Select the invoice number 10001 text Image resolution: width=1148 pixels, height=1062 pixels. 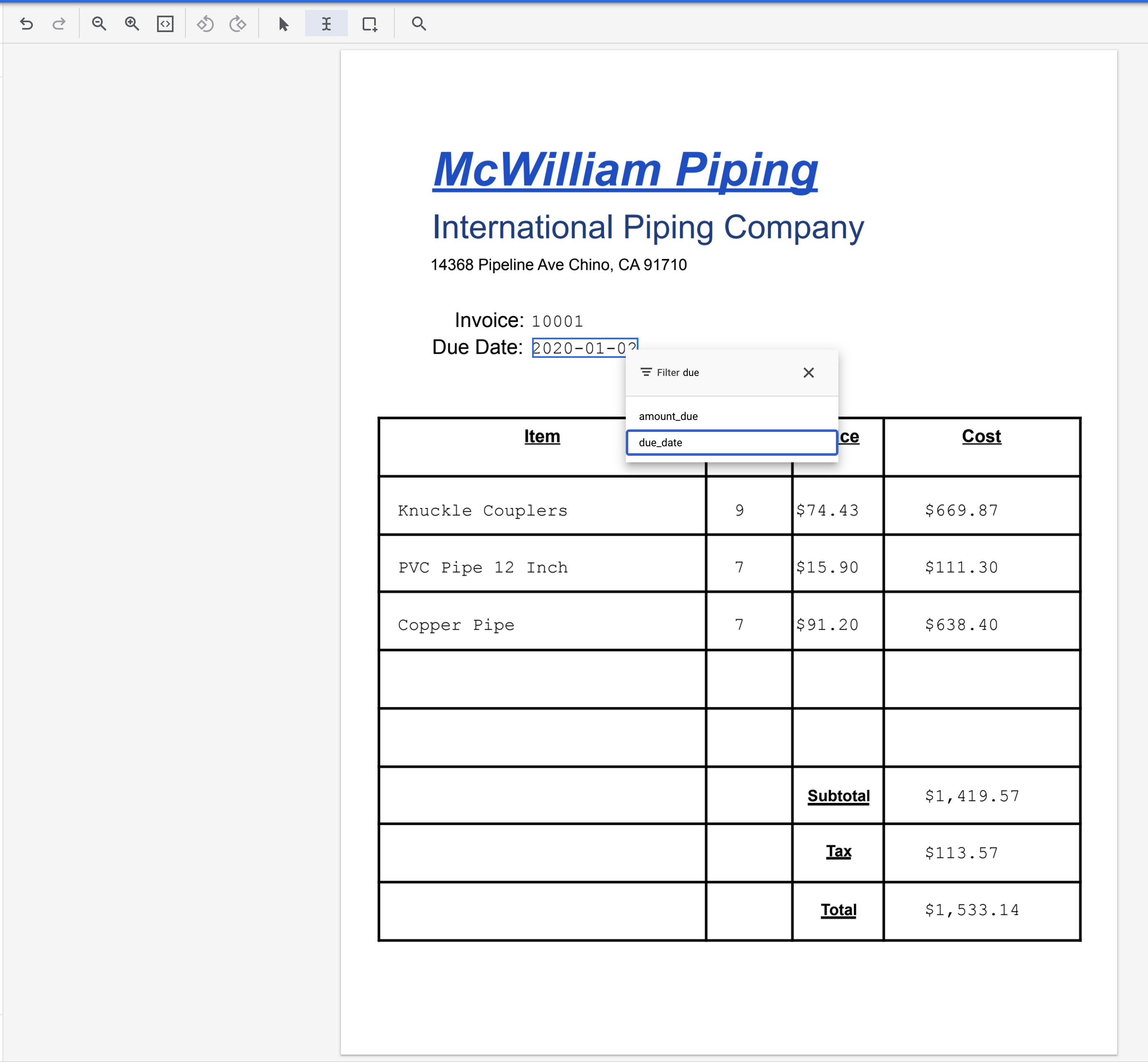click(x=557, y=320)
